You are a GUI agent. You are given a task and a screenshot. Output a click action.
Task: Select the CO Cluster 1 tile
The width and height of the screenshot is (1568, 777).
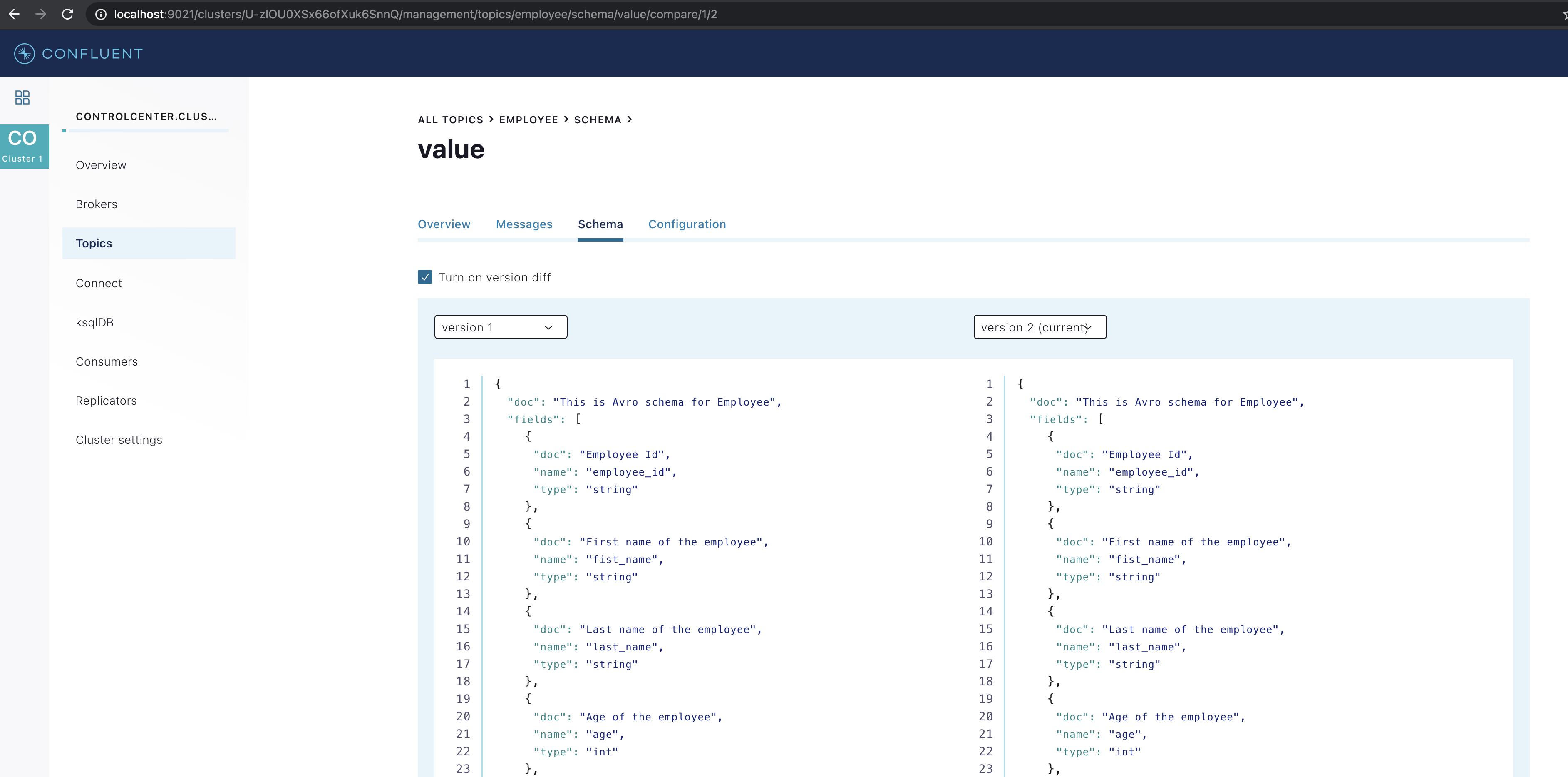pyautogui.click(x=24, y=146)
